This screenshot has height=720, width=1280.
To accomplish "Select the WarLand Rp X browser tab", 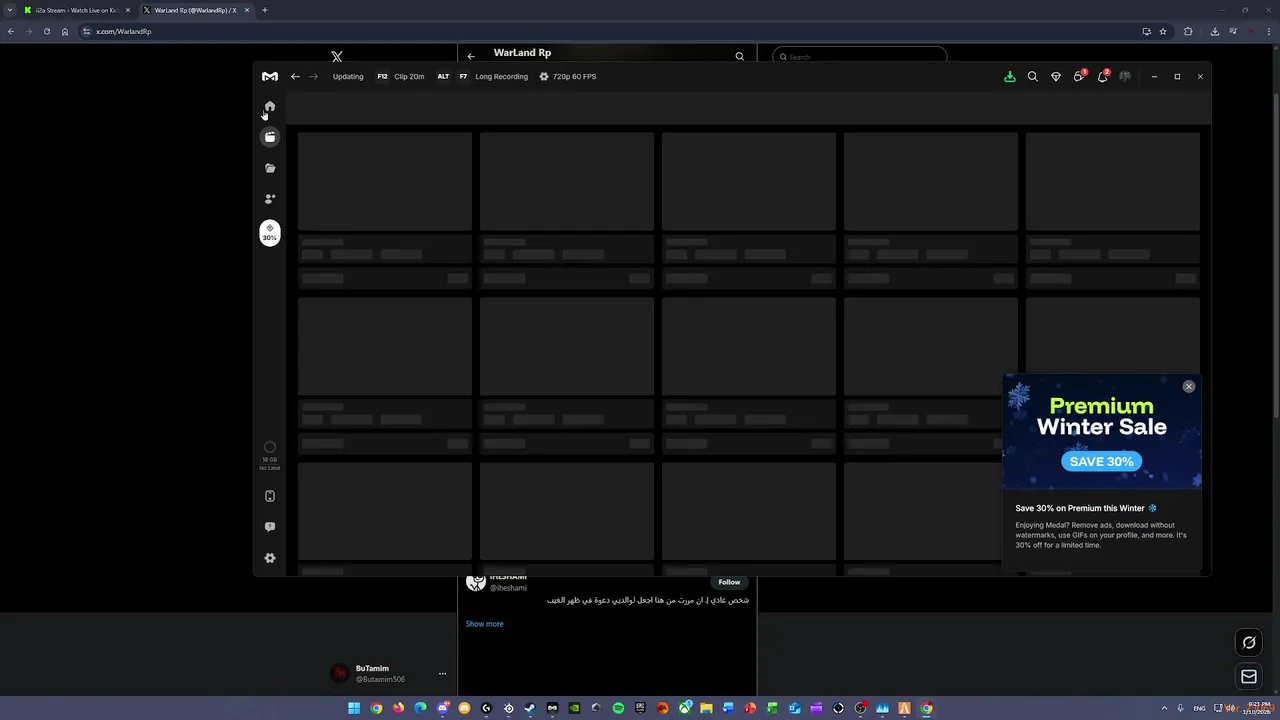I will coord(195,10).
